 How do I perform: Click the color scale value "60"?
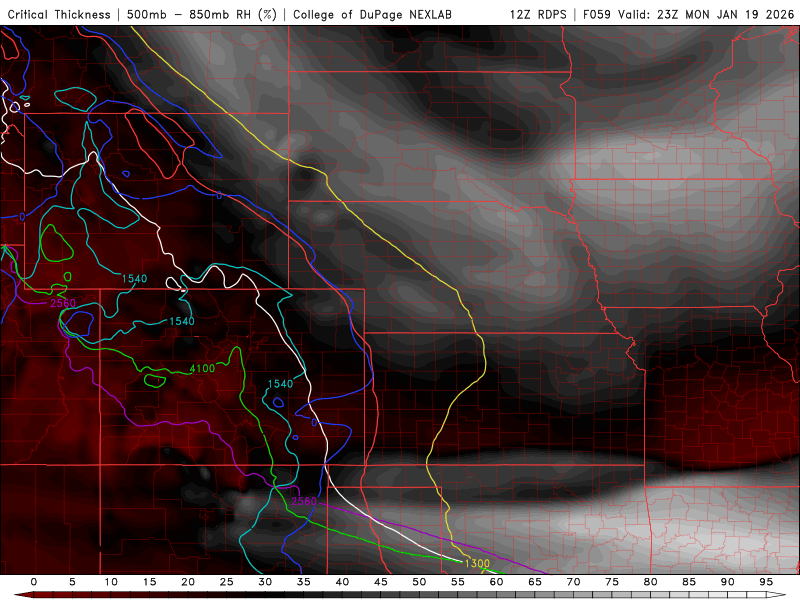tap(496, 582)
